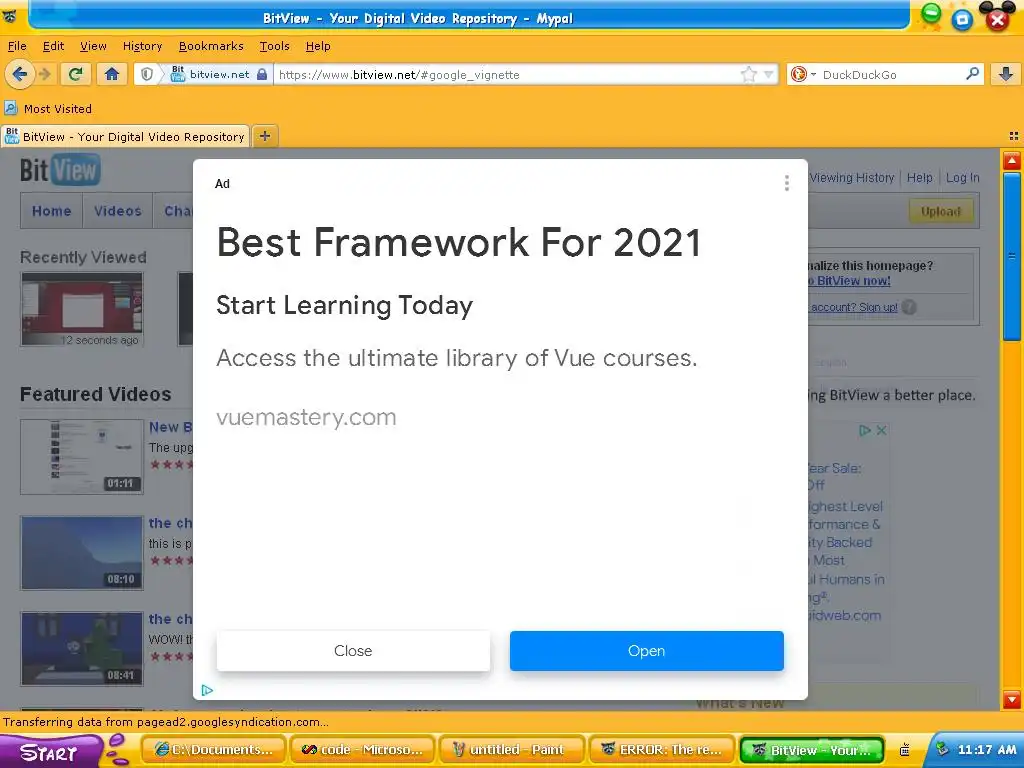Viewport: 1024px width, 768px height.
Task: Switch to the code - Microsoft taskbar window
Action: [x=364, y=750]
